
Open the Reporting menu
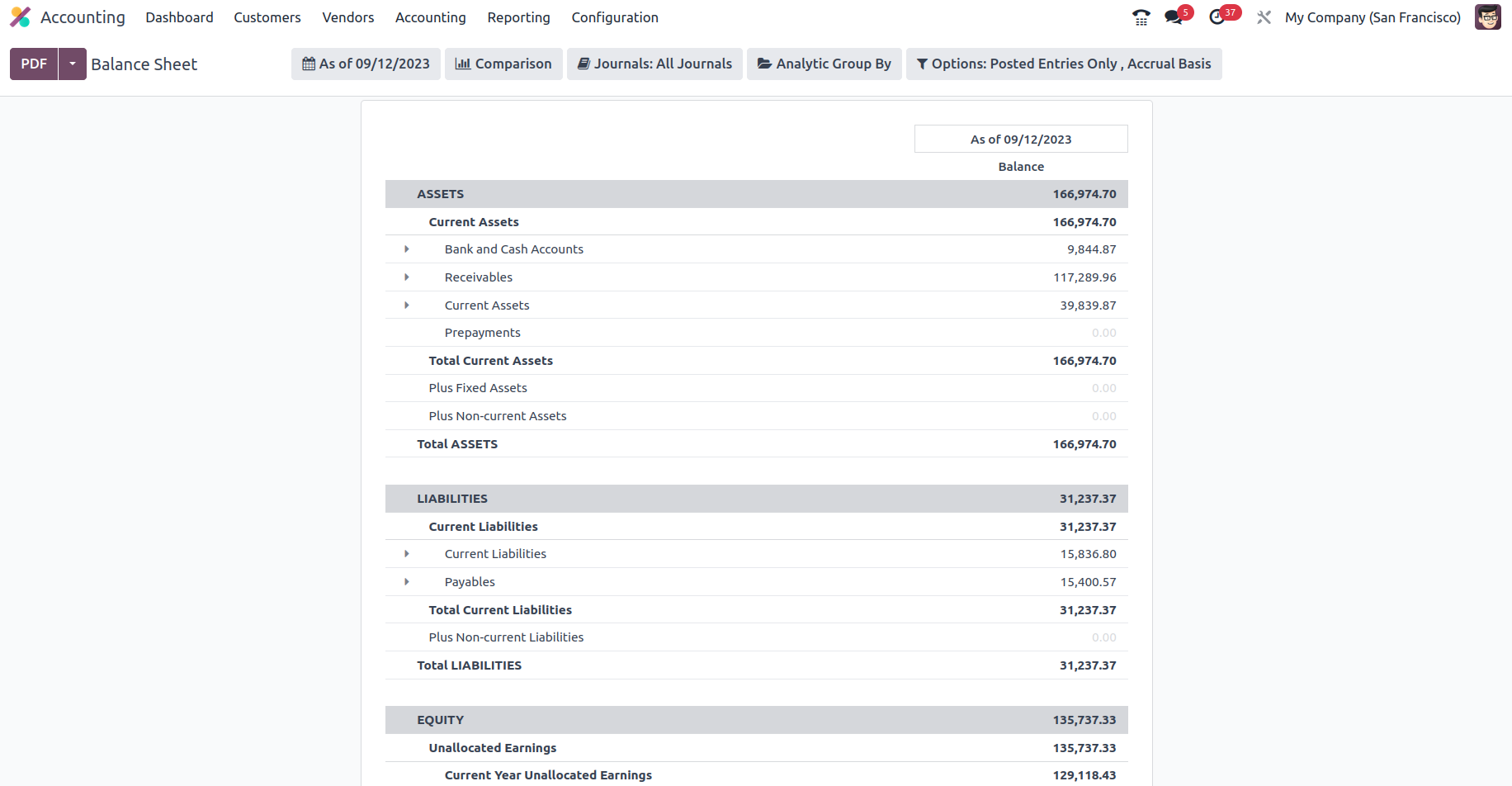pyautogui.click(x=518, y=17)
